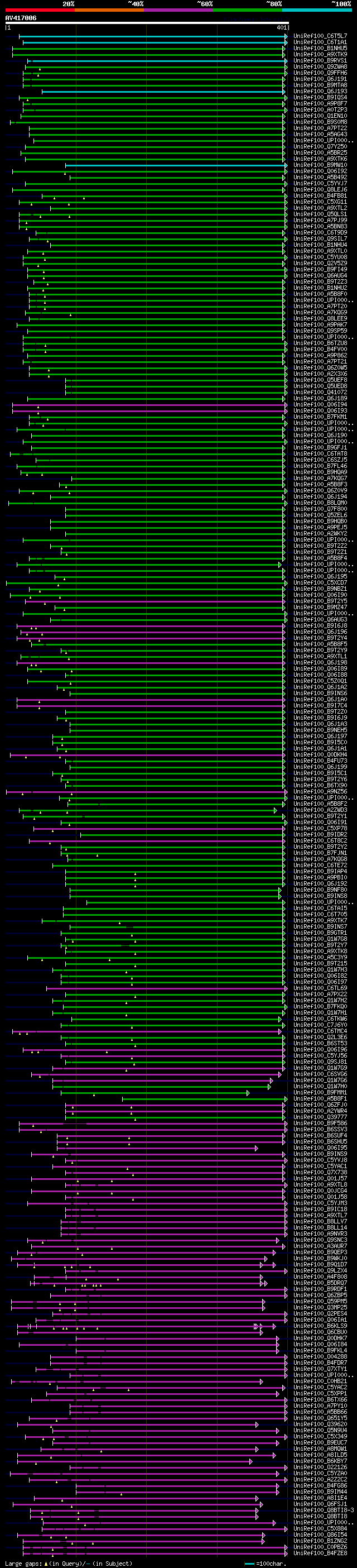The image size is (357, 1568).
Task: Click the UniRef100_Q9ZWA8 label
Action: pos(321,67)
